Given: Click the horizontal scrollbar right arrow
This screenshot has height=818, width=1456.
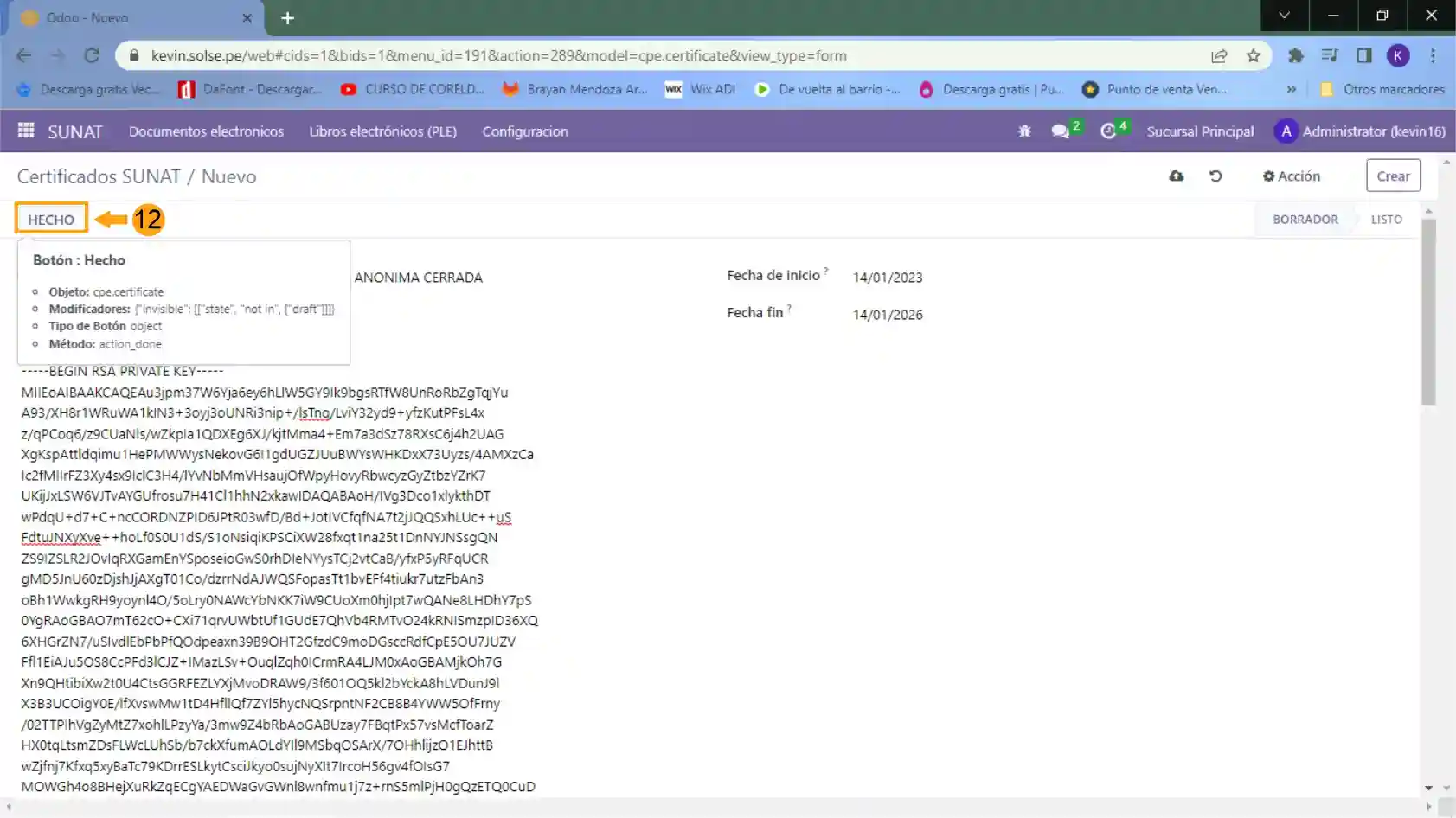Looking at the screenshot, I should (x=1428, y=807).
